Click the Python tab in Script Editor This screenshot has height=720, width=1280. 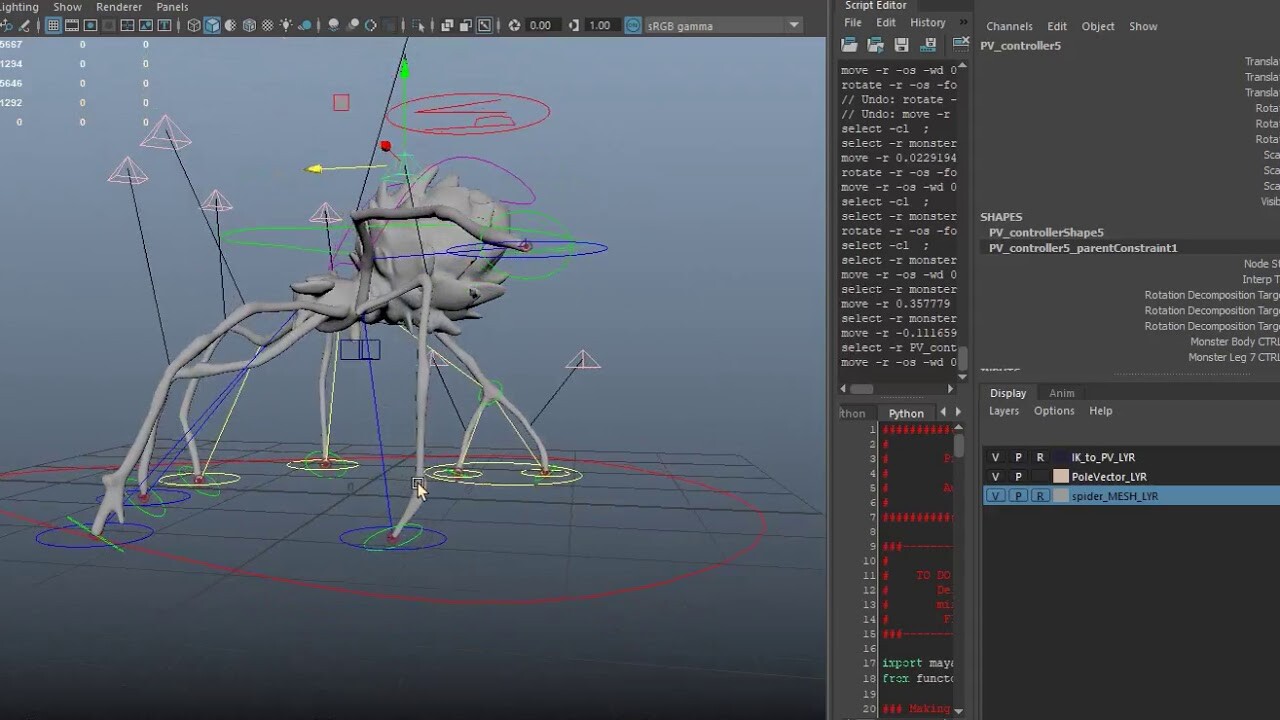coord(906,413)
